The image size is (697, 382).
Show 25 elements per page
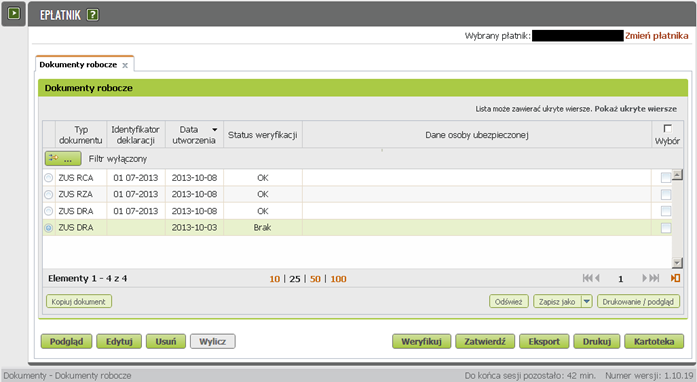pos(295,279)
